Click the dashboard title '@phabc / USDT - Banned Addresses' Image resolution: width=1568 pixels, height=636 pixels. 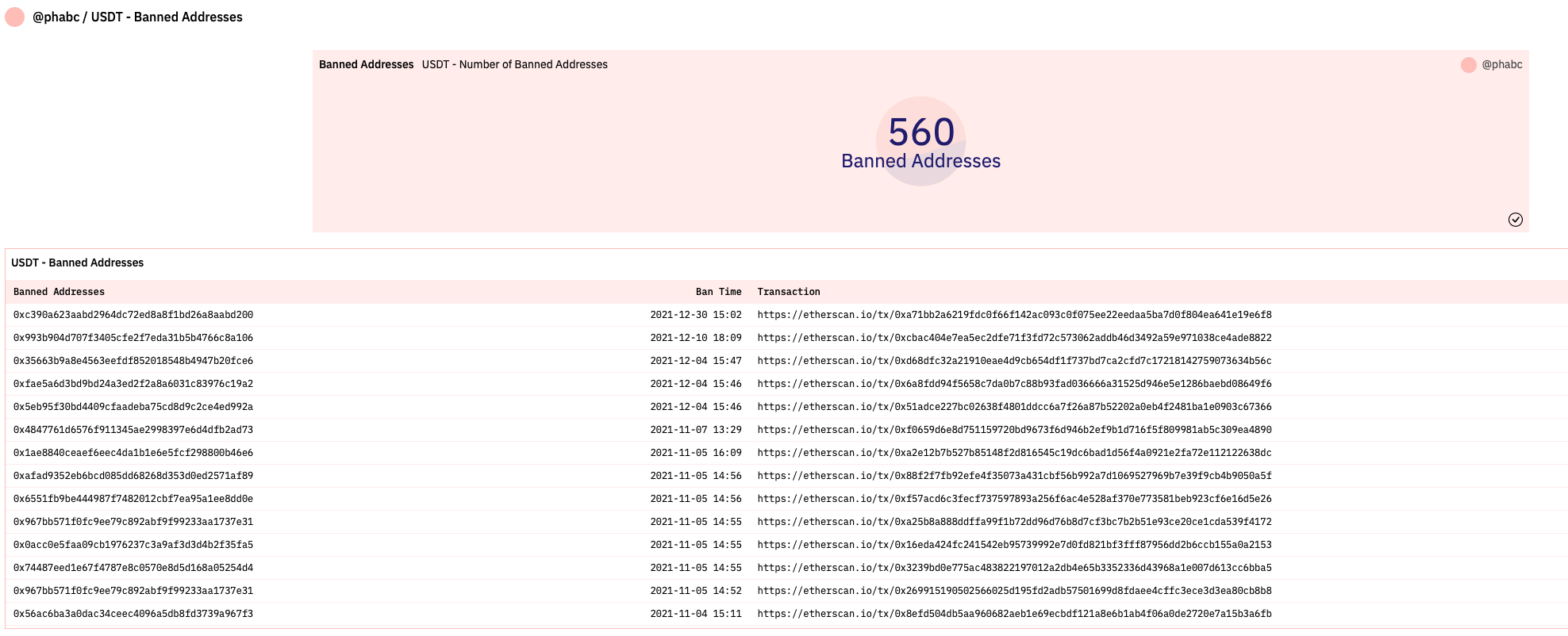[x=137, y=17]
